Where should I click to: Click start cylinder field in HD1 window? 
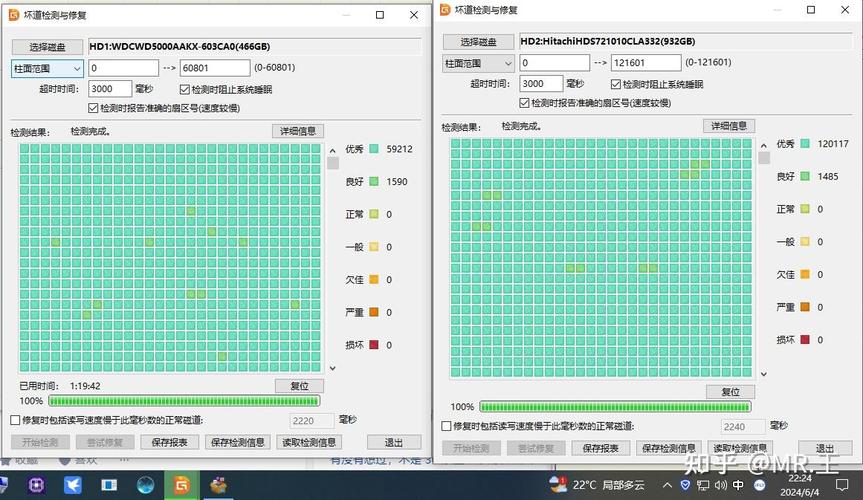tap(123, 68)
